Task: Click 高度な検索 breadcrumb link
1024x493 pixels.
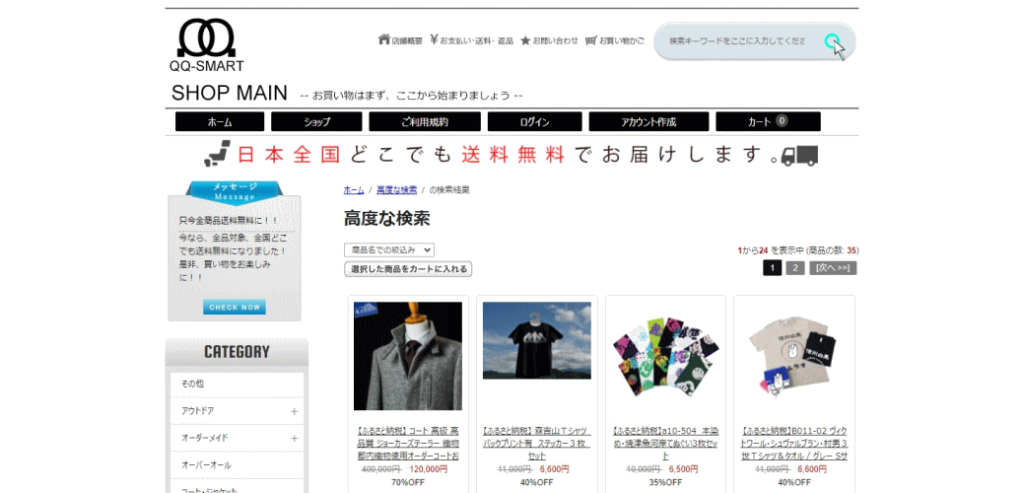Action: click(396, 190)
